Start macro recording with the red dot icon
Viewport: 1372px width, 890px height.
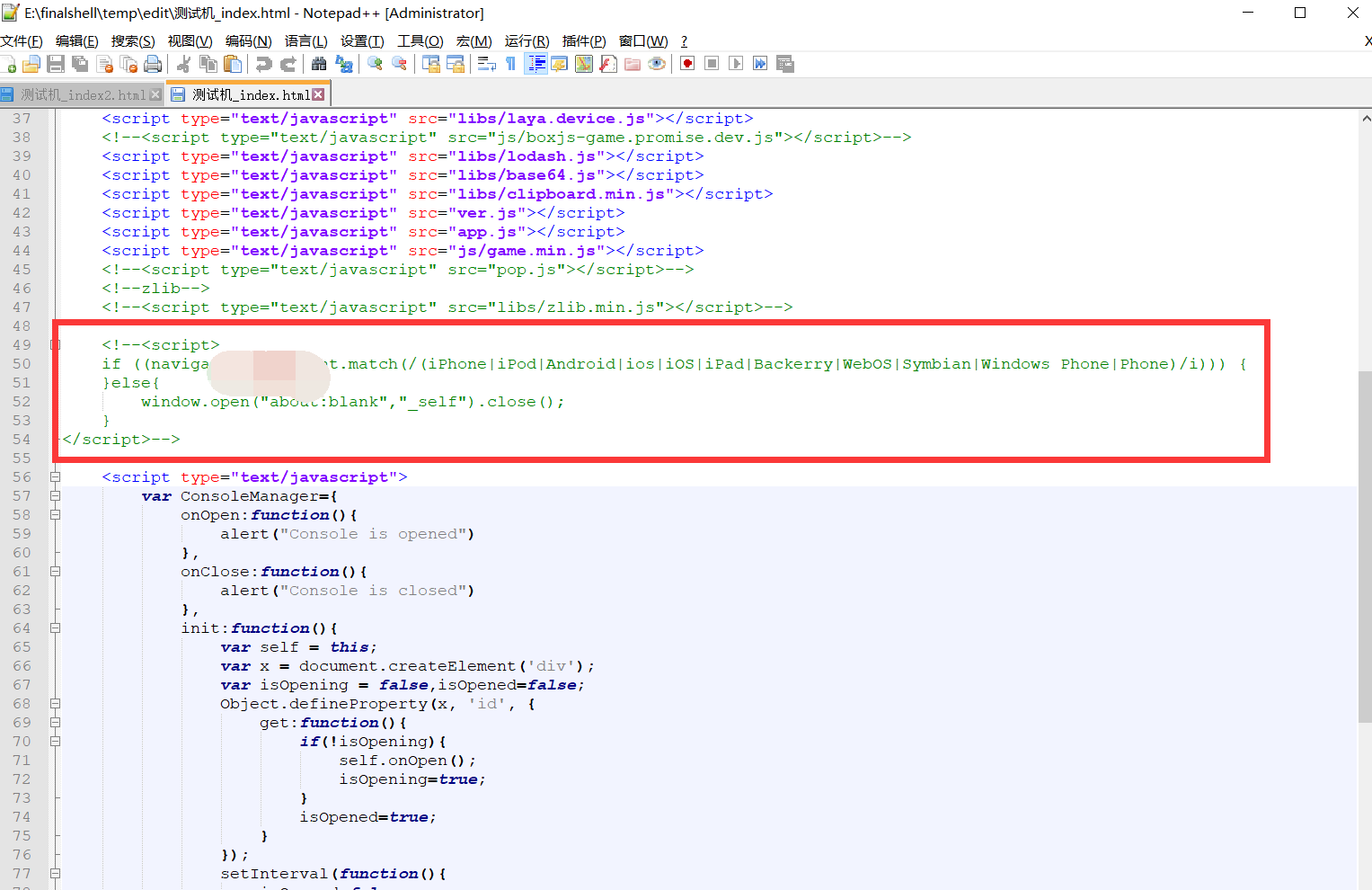[x=687, y=64]
